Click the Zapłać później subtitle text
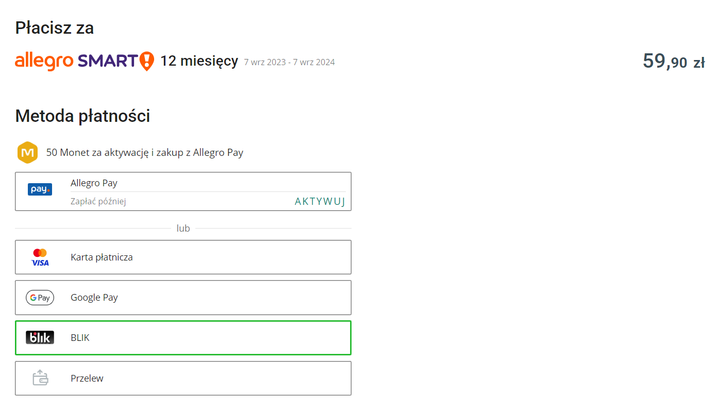Screen dimensions: 718x404 [x=98, y=201]
